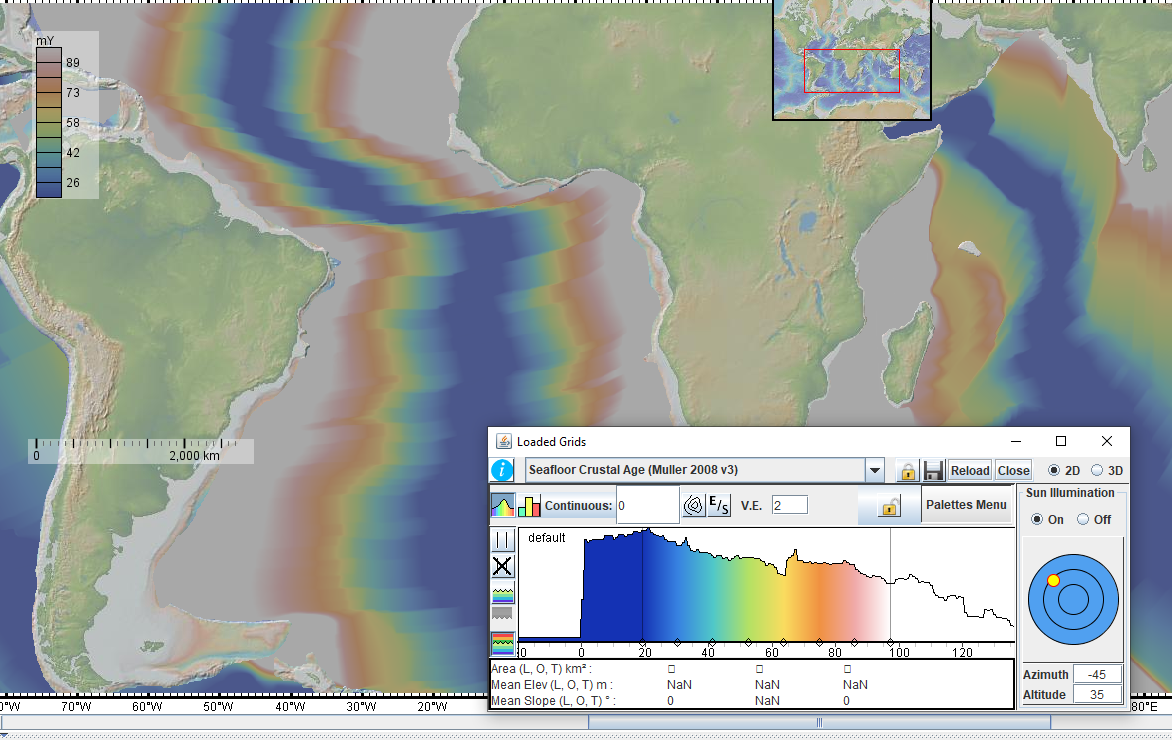Click the save grid floppy disk icon
The height and width of the screenshot is (740, 1172).
(x=934, y=471)
